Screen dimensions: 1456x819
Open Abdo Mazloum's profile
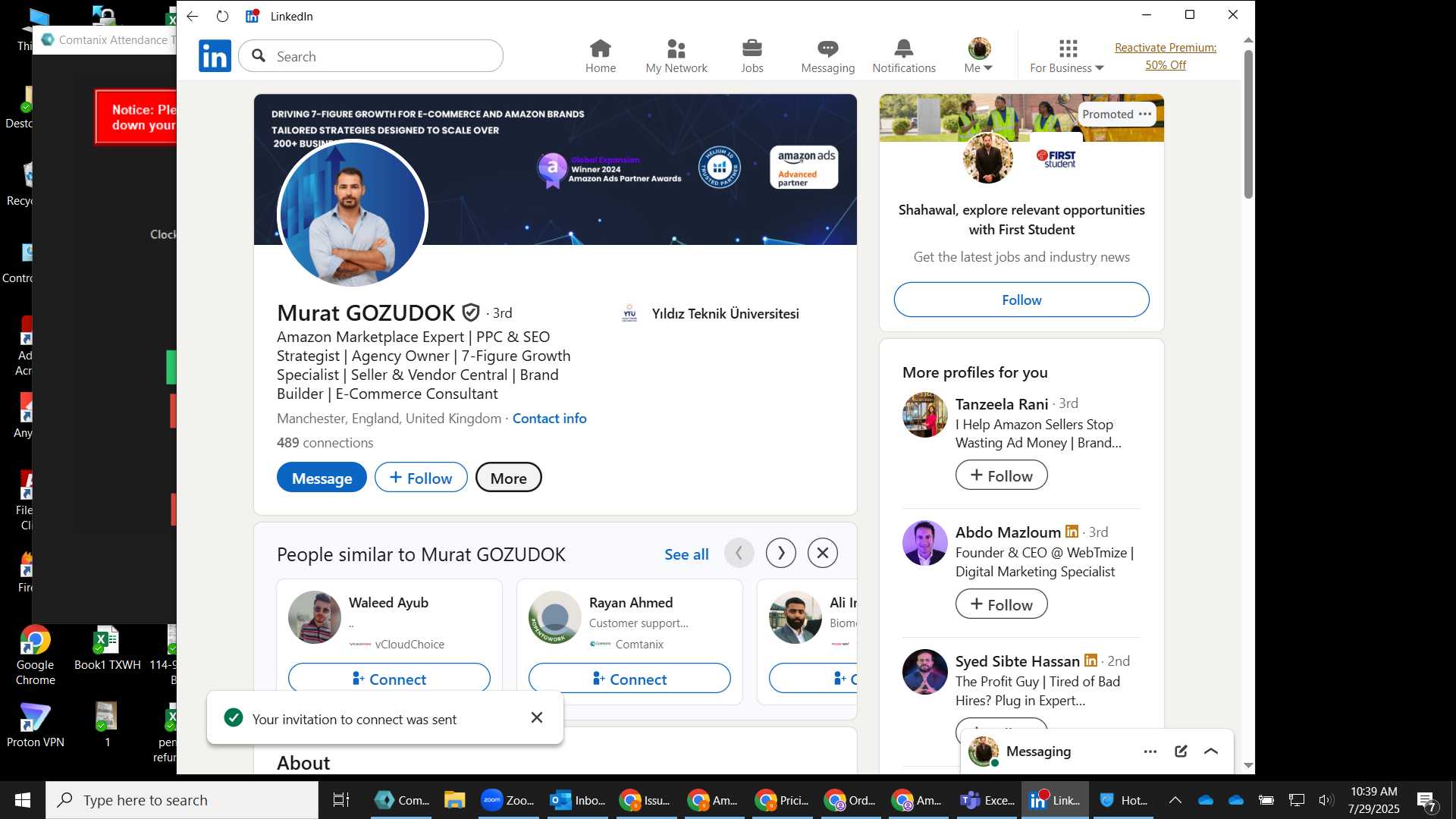pyautogui.click(x=1008, y=532)
